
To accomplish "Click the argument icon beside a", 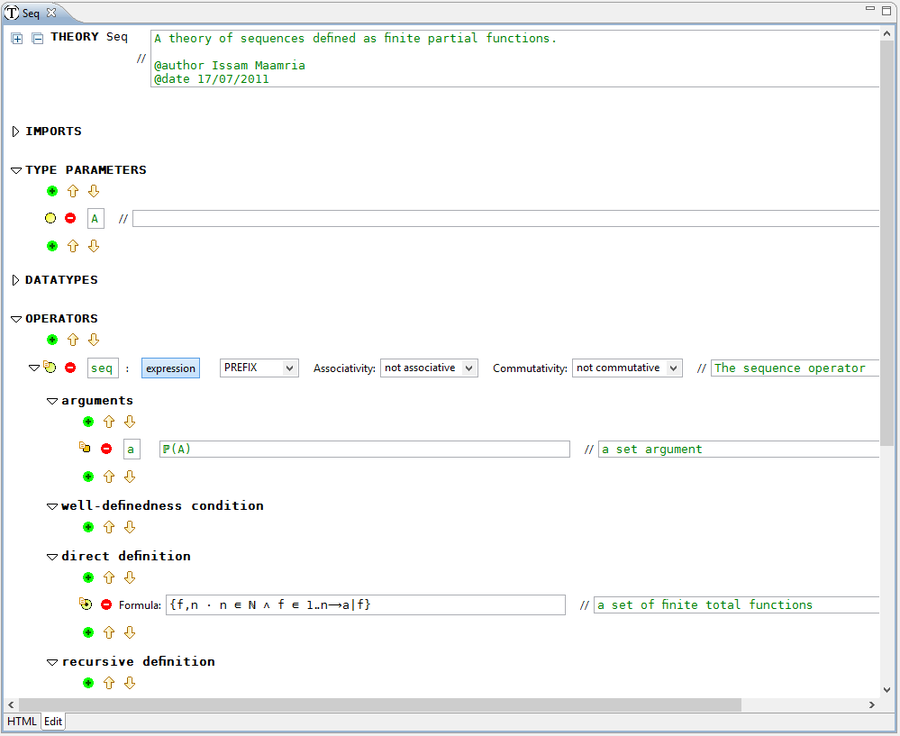I will pos(85,447).
